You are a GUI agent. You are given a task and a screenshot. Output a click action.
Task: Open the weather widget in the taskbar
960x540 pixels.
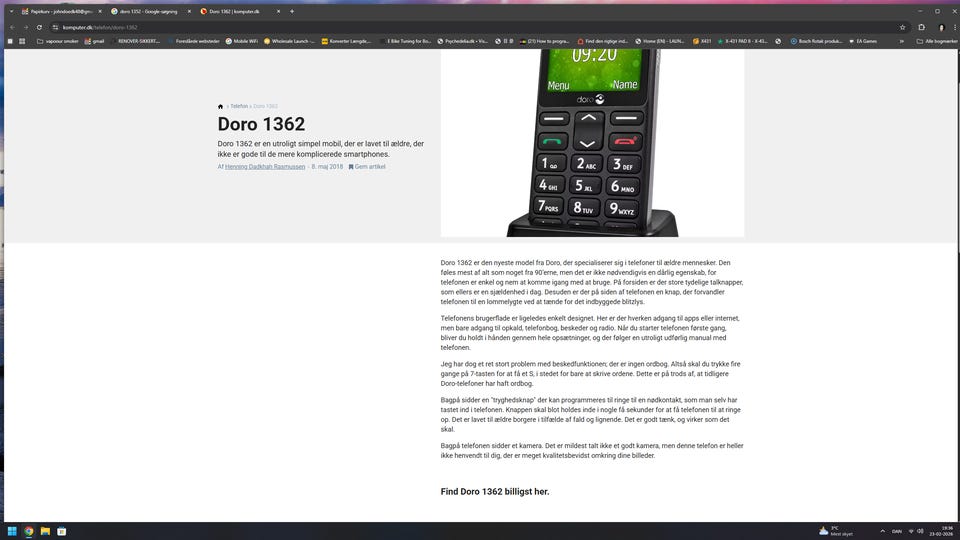pos(836,531)
